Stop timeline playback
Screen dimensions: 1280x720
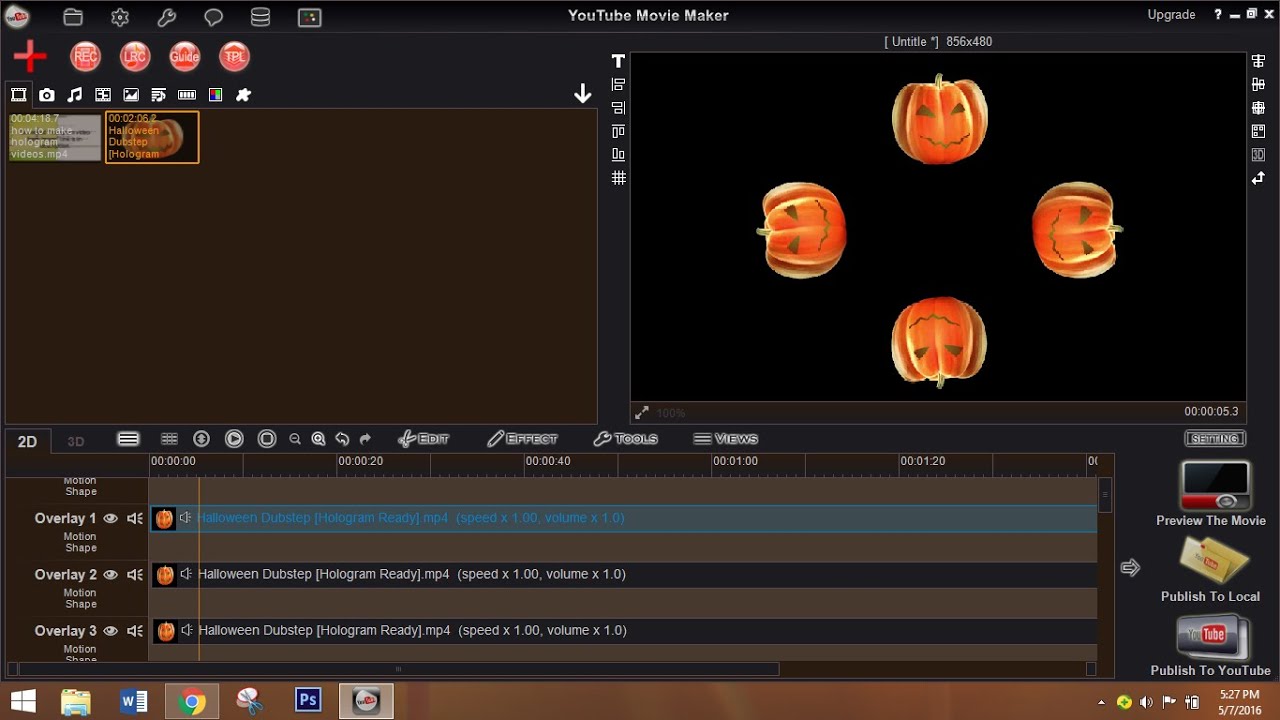click(x=267, y=439)
